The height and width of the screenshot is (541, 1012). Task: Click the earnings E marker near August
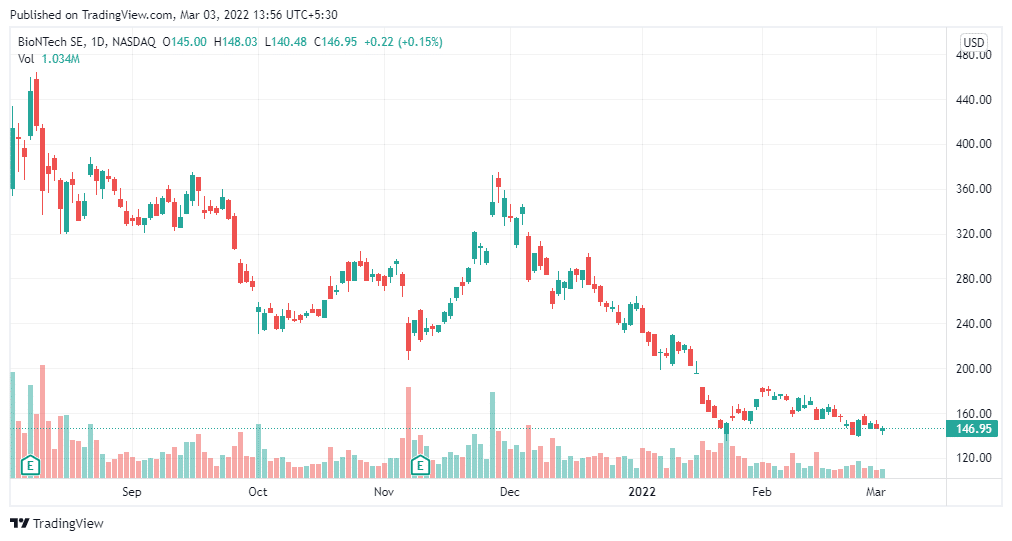pyautogui.click(x=30, y=465)
